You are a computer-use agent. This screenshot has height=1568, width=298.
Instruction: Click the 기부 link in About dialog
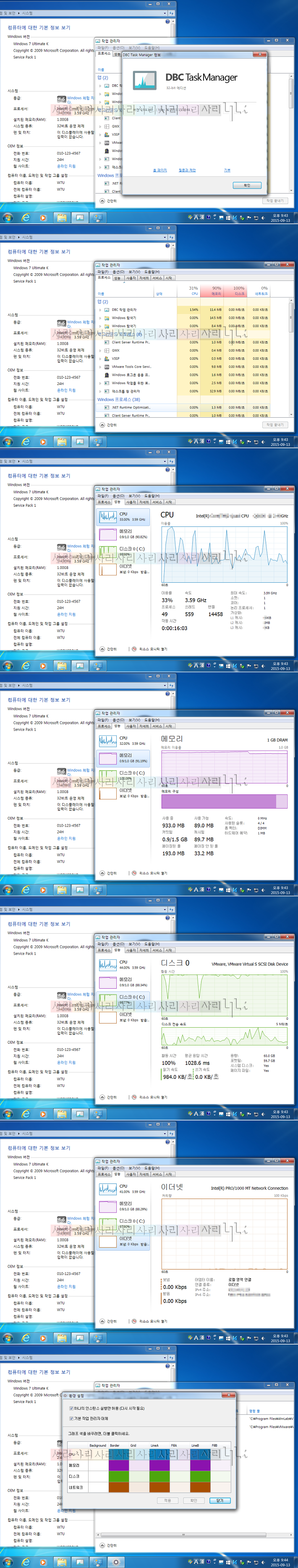click(227, 170)
